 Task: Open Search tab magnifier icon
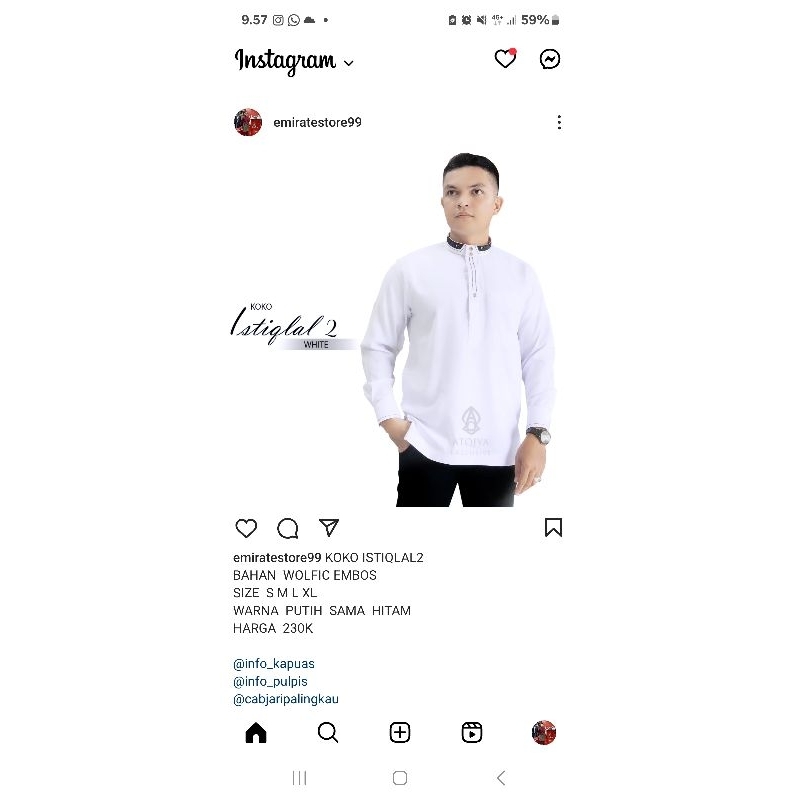pos(328,733)
